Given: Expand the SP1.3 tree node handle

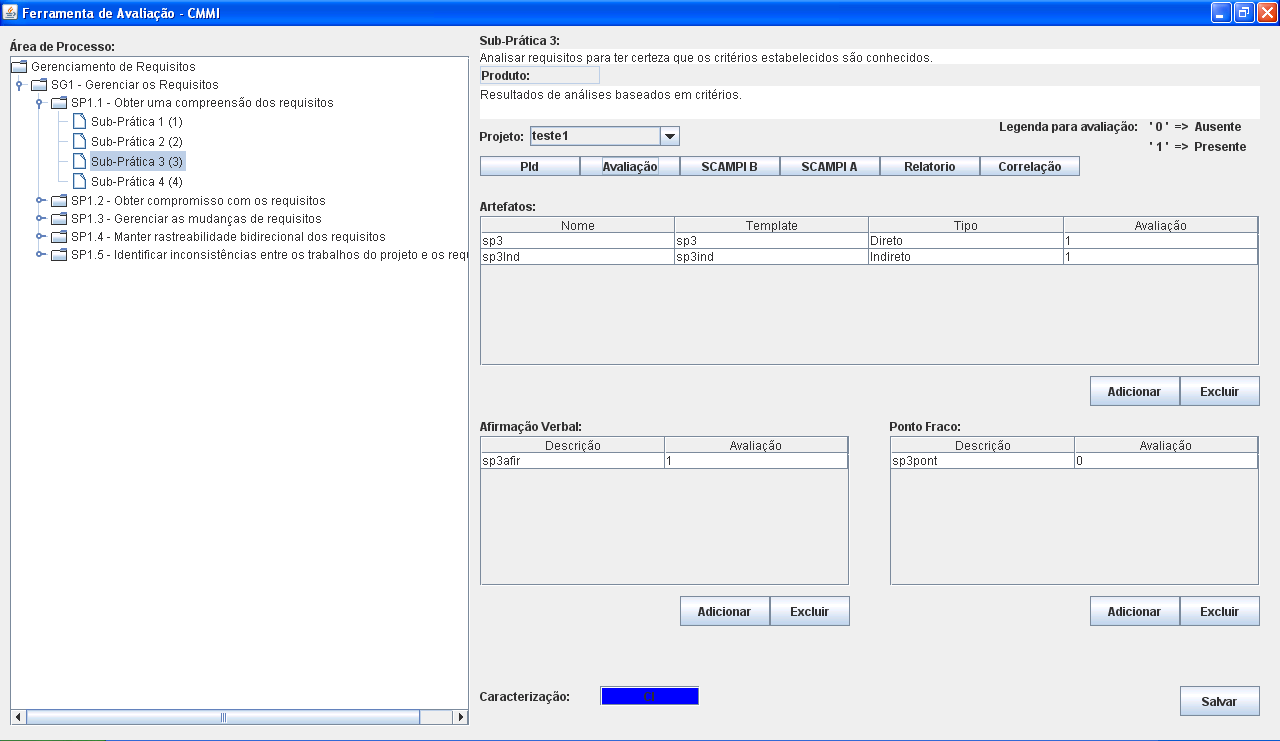Looking at the screenshot, I should 40,219.
